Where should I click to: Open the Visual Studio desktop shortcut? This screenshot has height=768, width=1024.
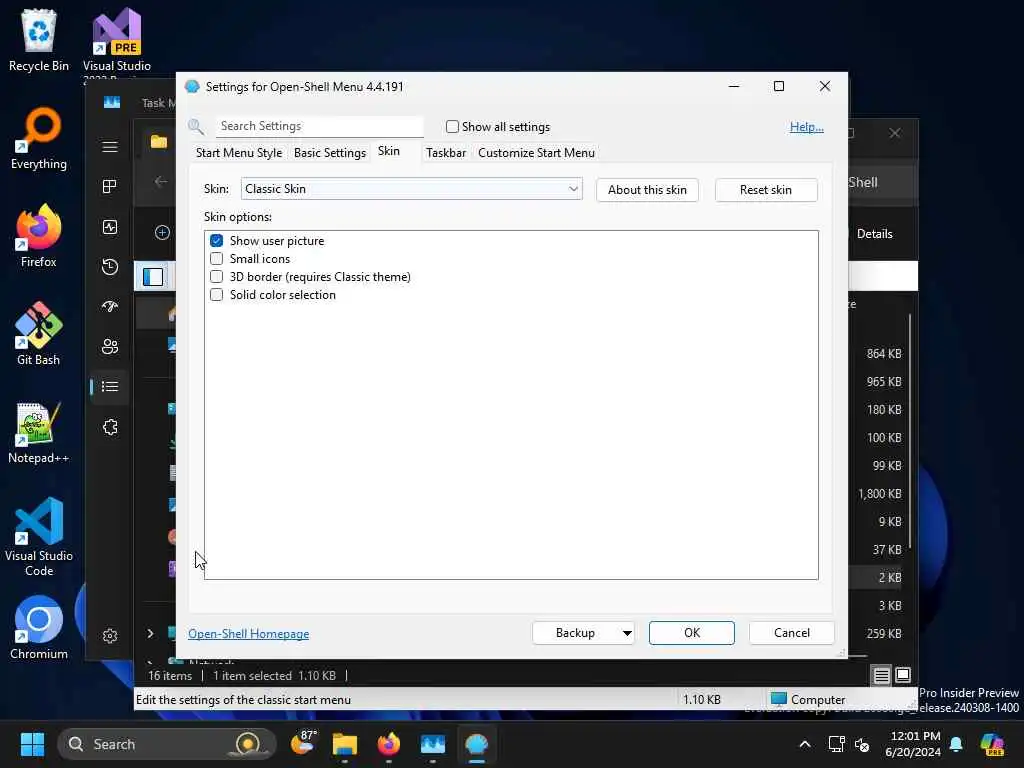point(117,40)
